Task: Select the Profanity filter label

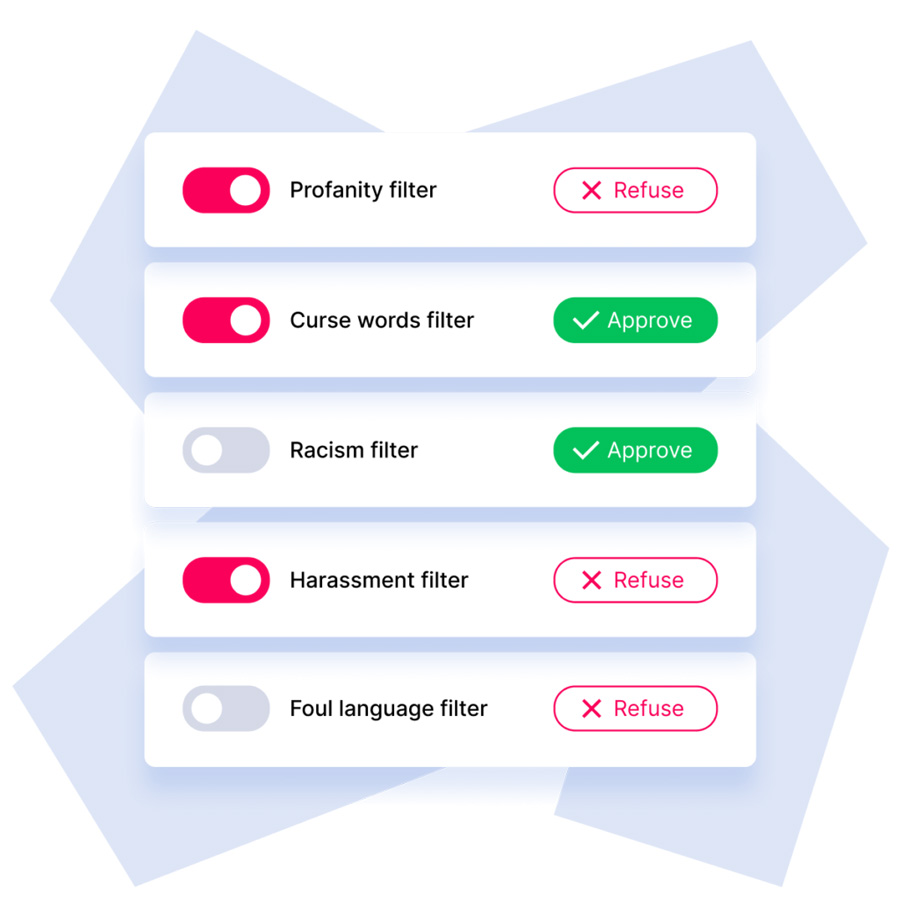Action: point(363,190)
